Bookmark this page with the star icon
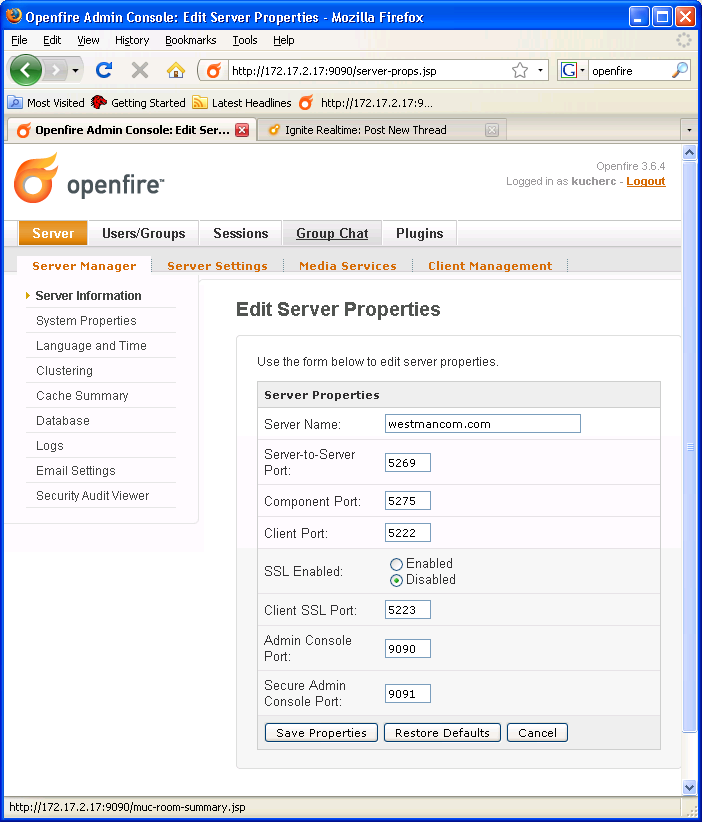This screenshot has height=822, width=702. pyautogui.click(x=520, y=70)
